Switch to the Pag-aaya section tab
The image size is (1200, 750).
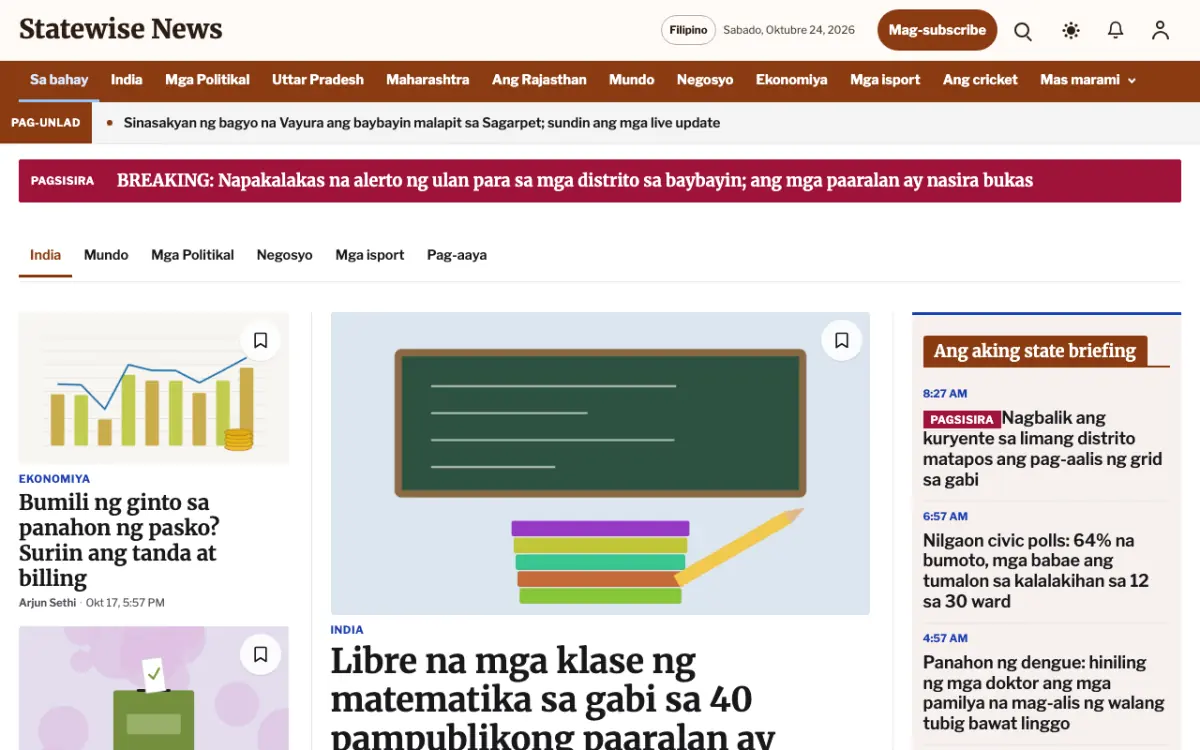(457, 255)
